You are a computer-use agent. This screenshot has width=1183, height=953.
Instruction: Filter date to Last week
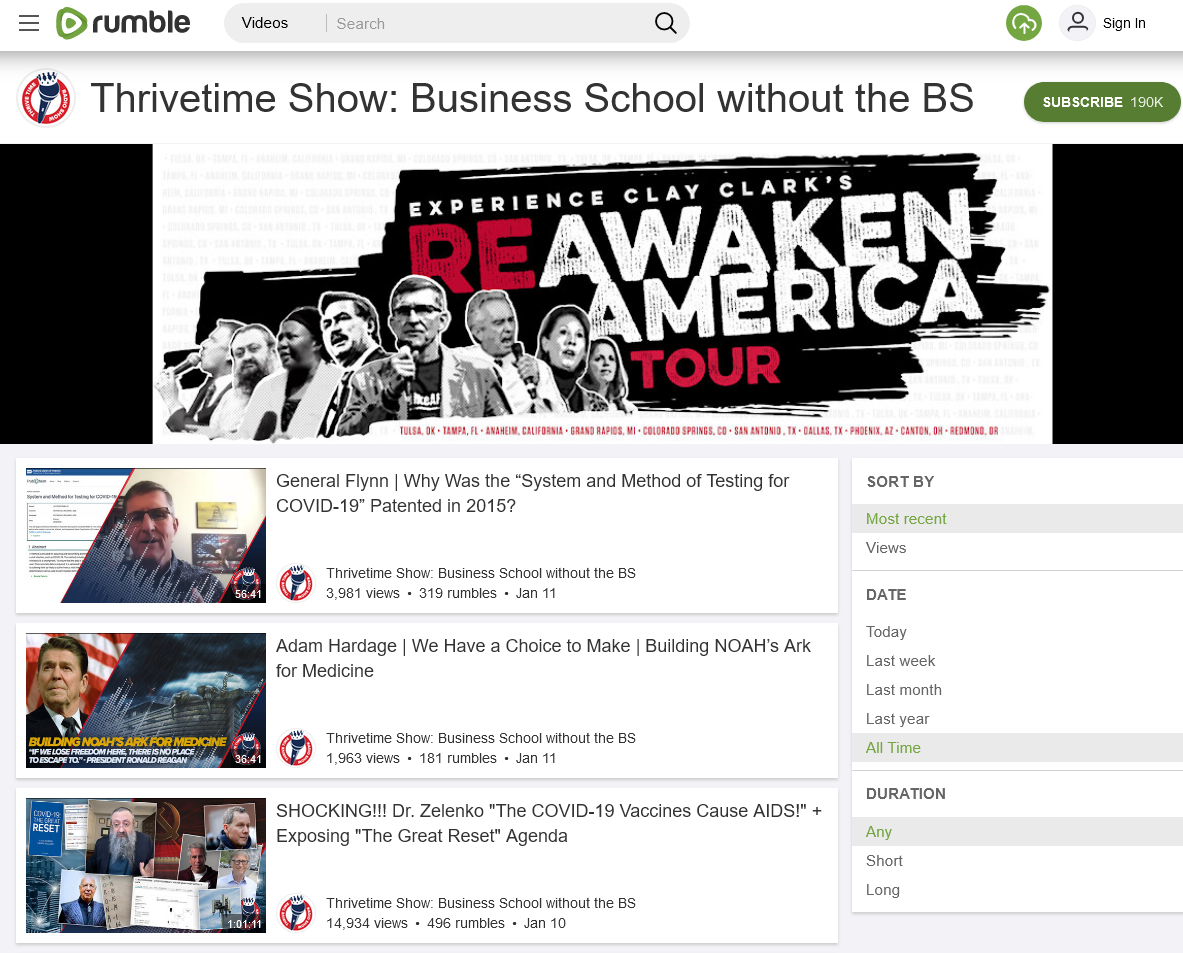(x=1017, y=661)
